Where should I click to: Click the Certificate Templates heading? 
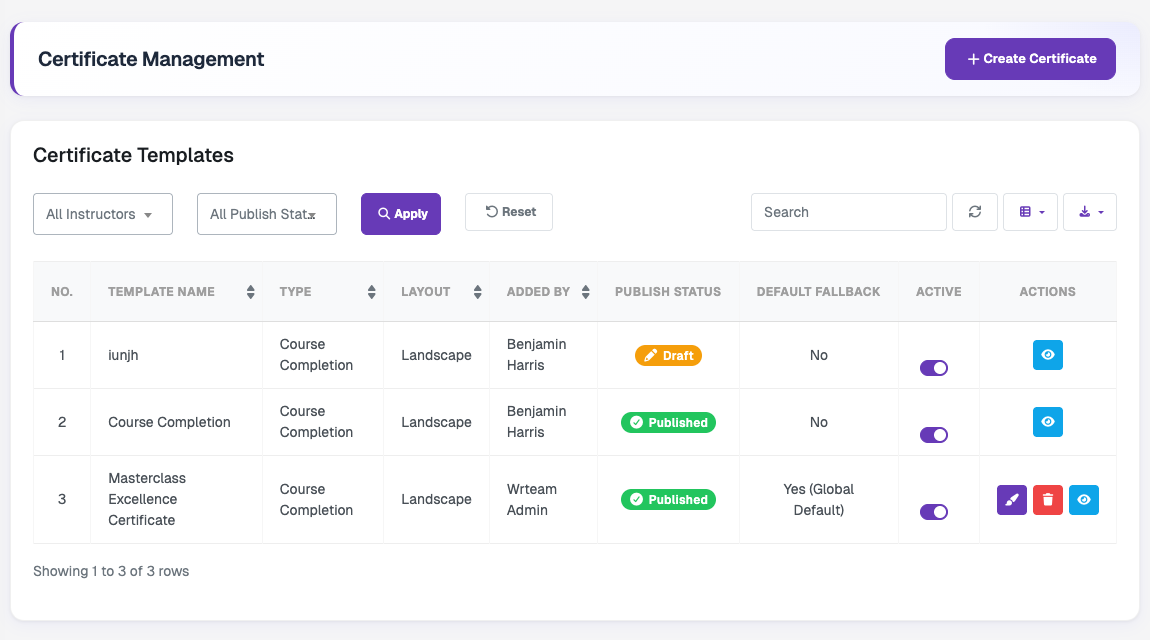[x=133, y=155]
